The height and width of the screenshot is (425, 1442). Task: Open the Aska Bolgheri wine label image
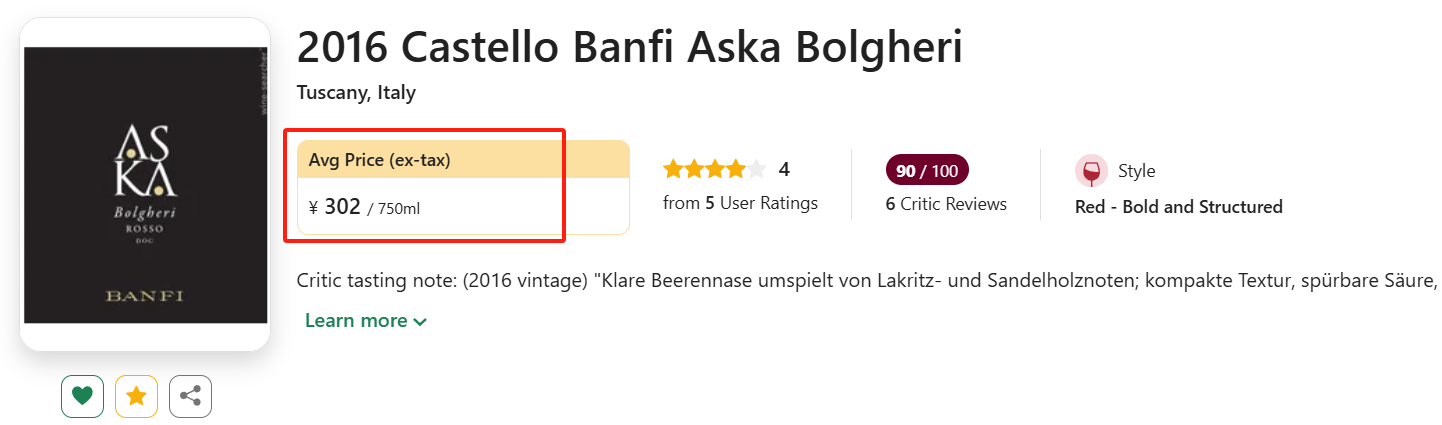(145, 185)
